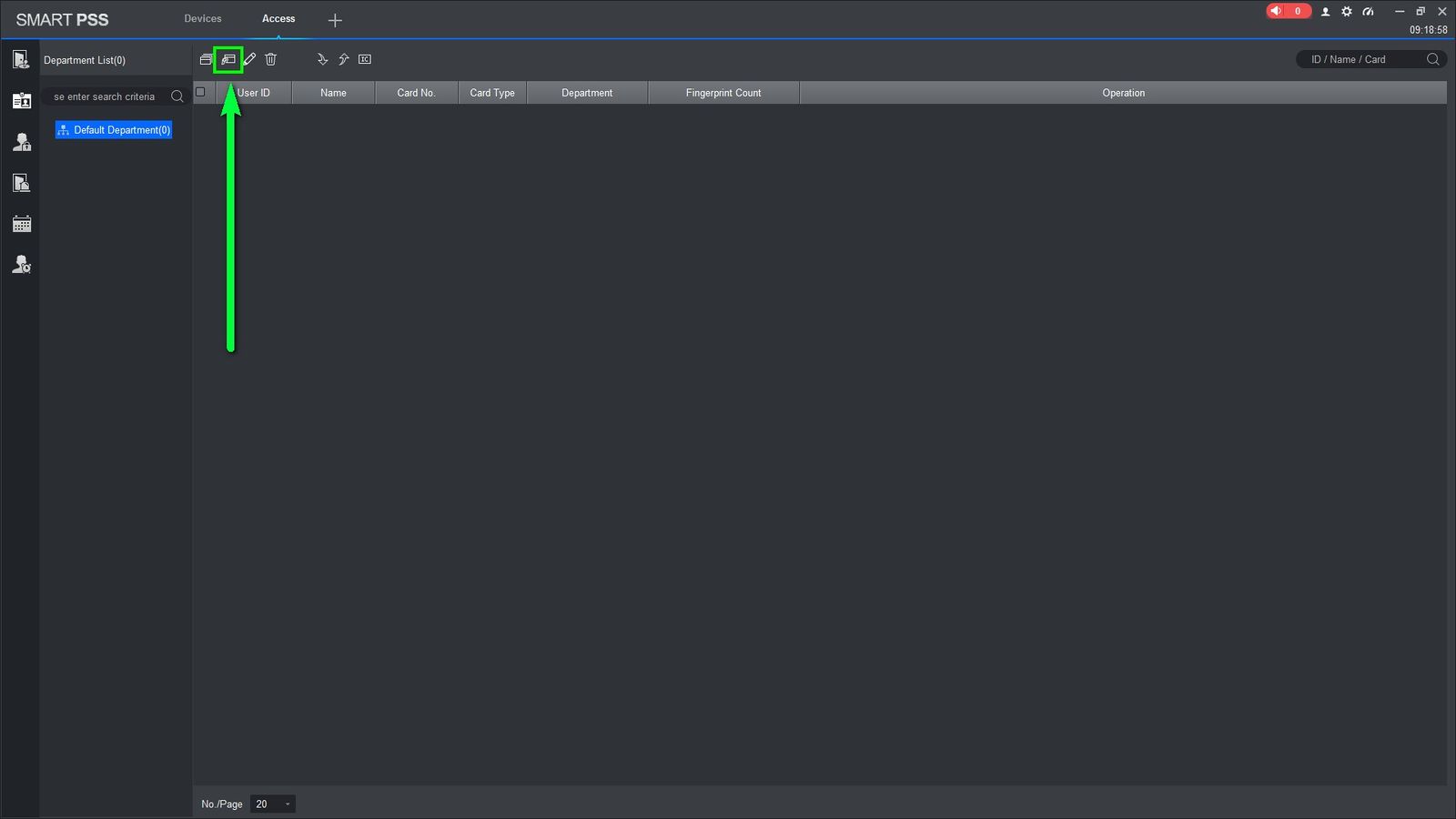Open the user with lock sidebar icon
This screenshot has width=1456, height=819.
click(22, 142)
